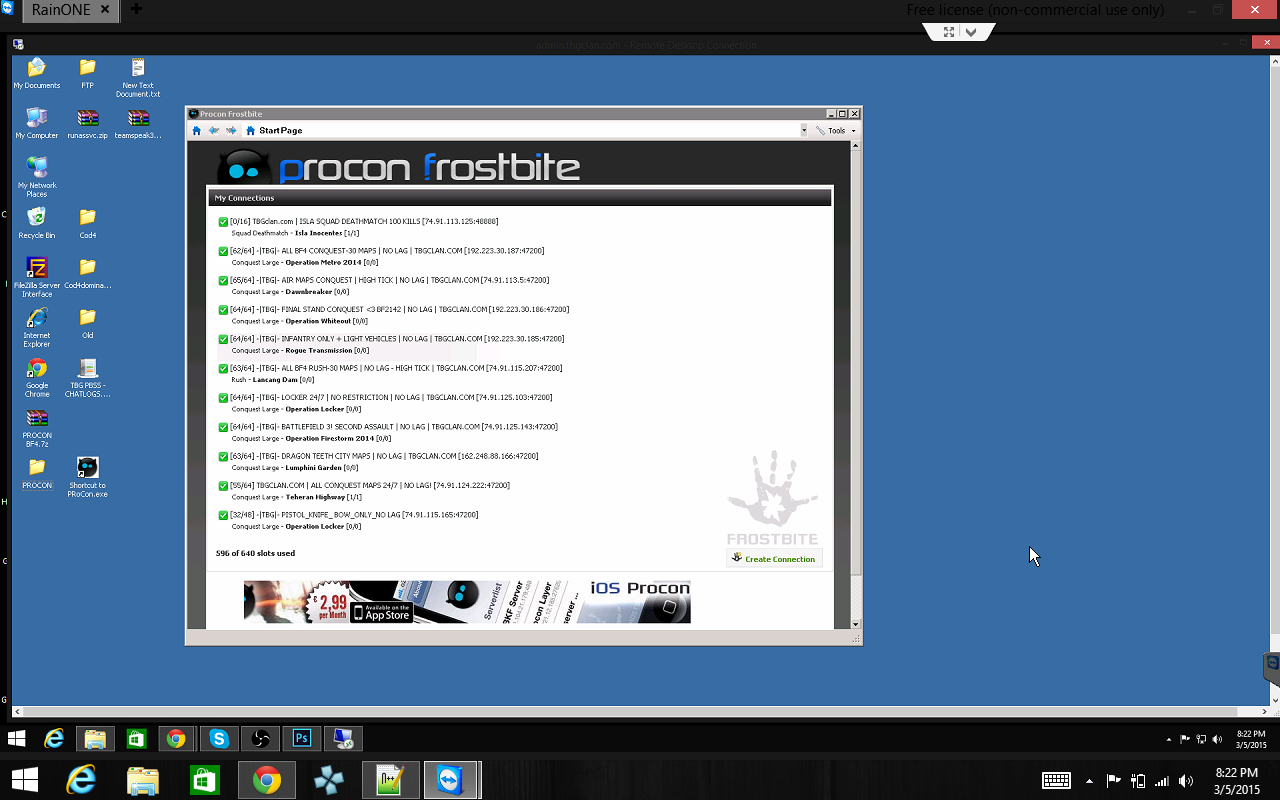Select the PROCON BF4.7z archive icon
1280x800 pixels.
pyautogui.click(x=37, y=427)
